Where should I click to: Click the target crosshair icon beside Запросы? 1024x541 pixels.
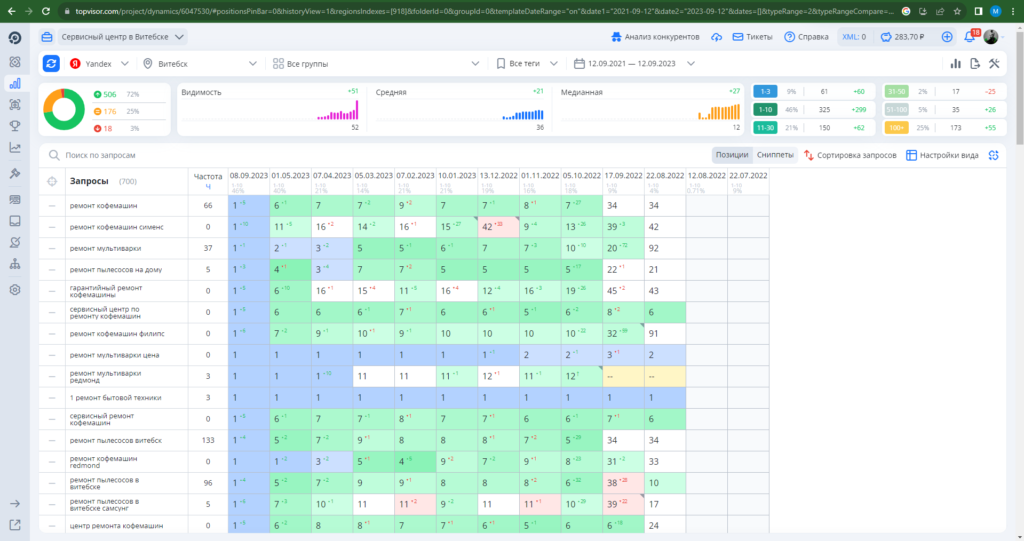52,181
